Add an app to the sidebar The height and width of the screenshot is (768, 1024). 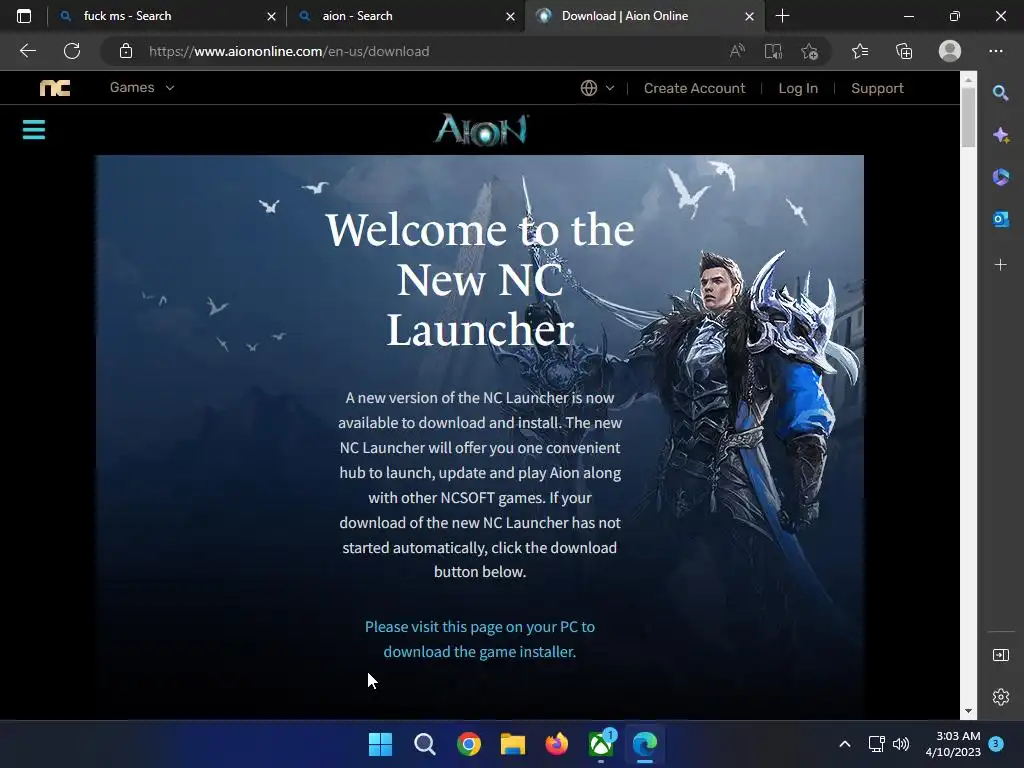1000,264
